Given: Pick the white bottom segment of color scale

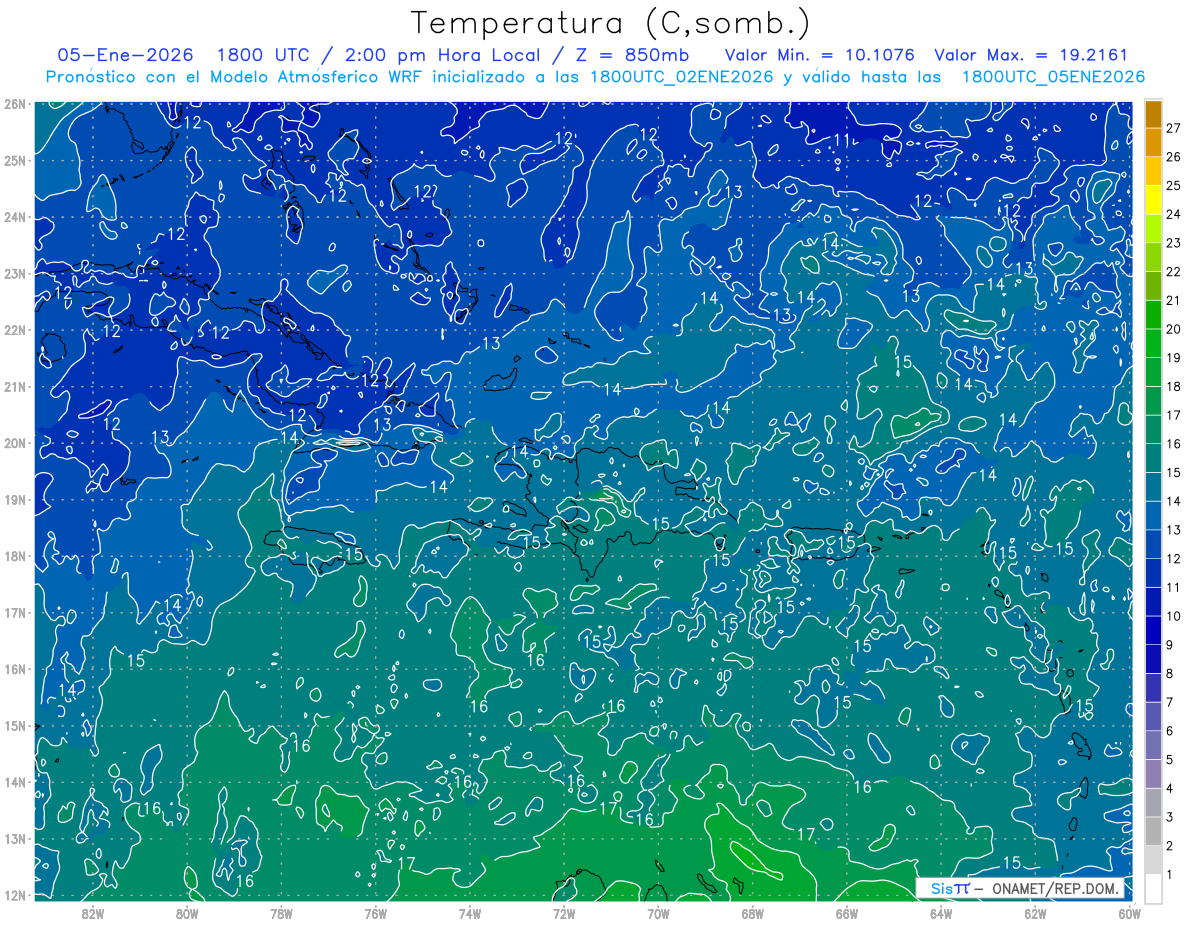Looking at the screenshot, I should (1154, 889).
